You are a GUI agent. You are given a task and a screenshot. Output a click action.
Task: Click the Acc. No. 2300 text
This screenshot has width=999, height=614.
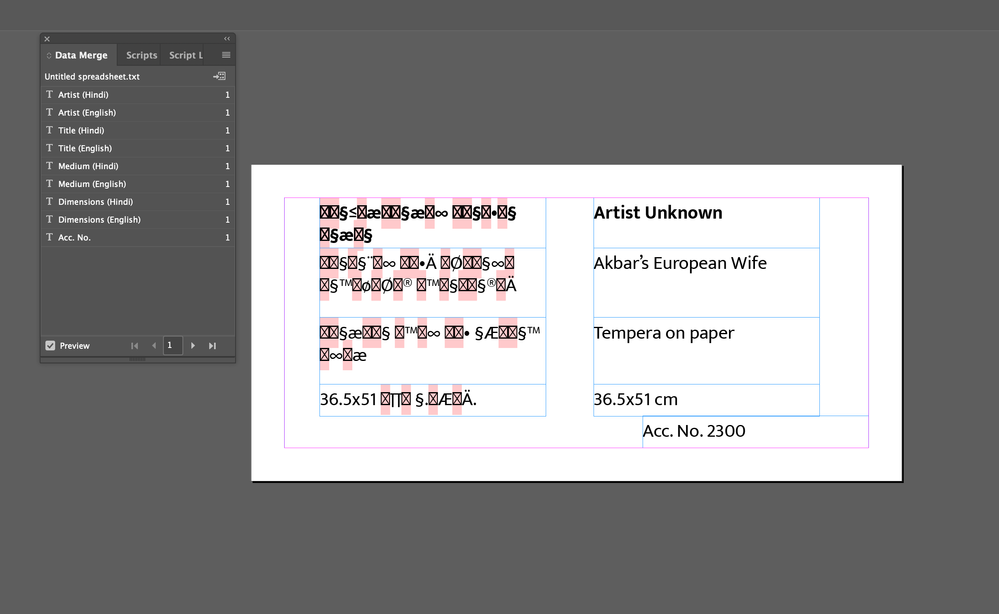click(694, 431)
